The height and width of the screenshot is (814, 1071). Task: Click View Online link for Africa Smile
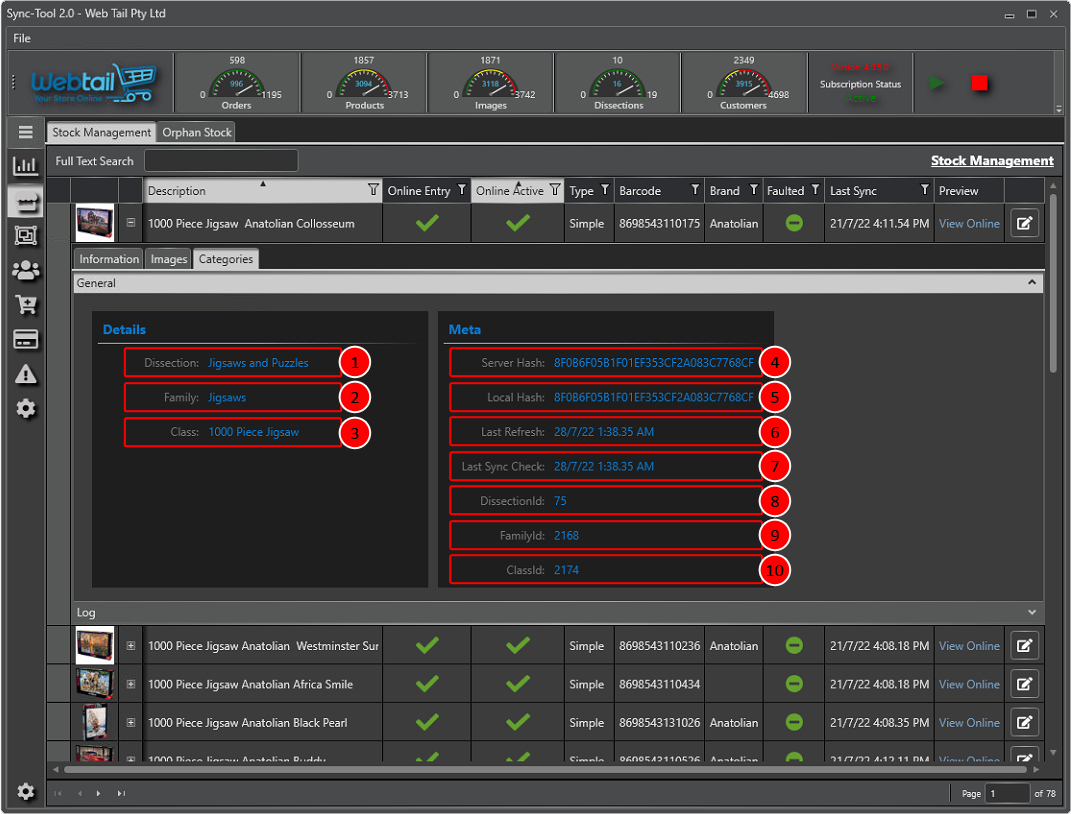(x=969, y=685)
